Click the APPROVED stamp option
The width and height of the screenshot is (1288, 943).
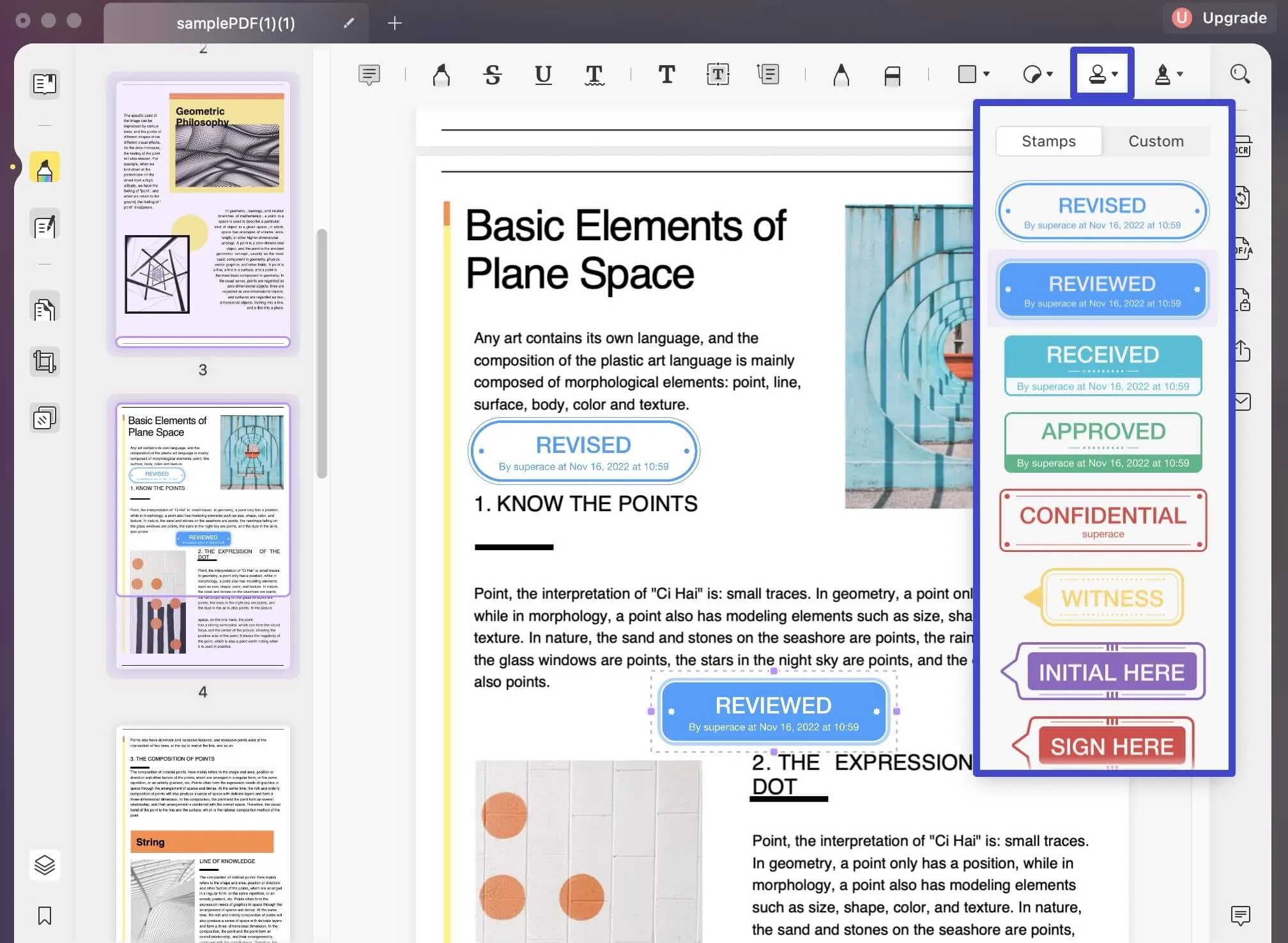coord(1102,442)
